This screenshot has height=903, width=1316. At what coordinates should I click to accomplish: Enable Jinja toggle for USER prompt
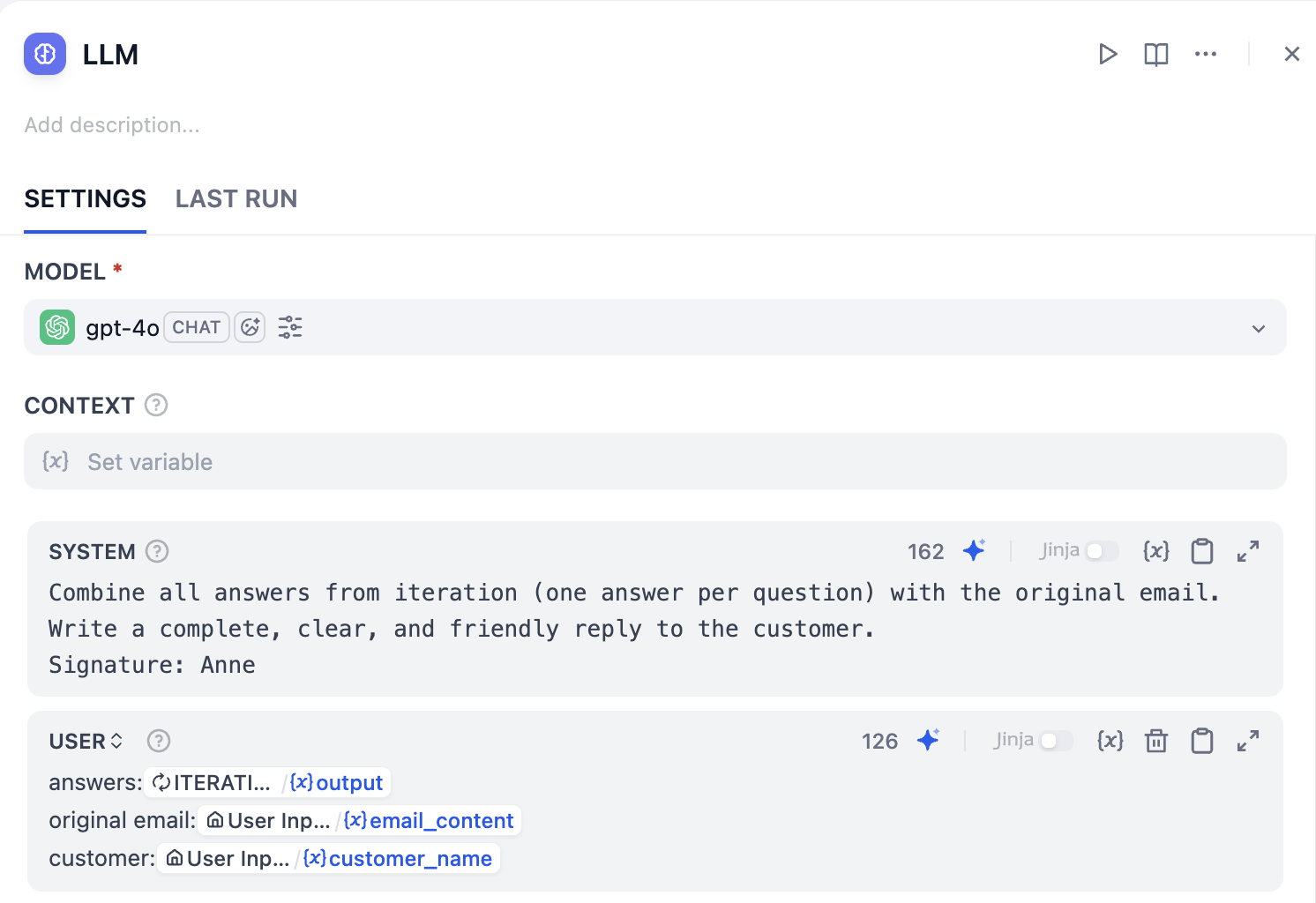[1057, 741]
